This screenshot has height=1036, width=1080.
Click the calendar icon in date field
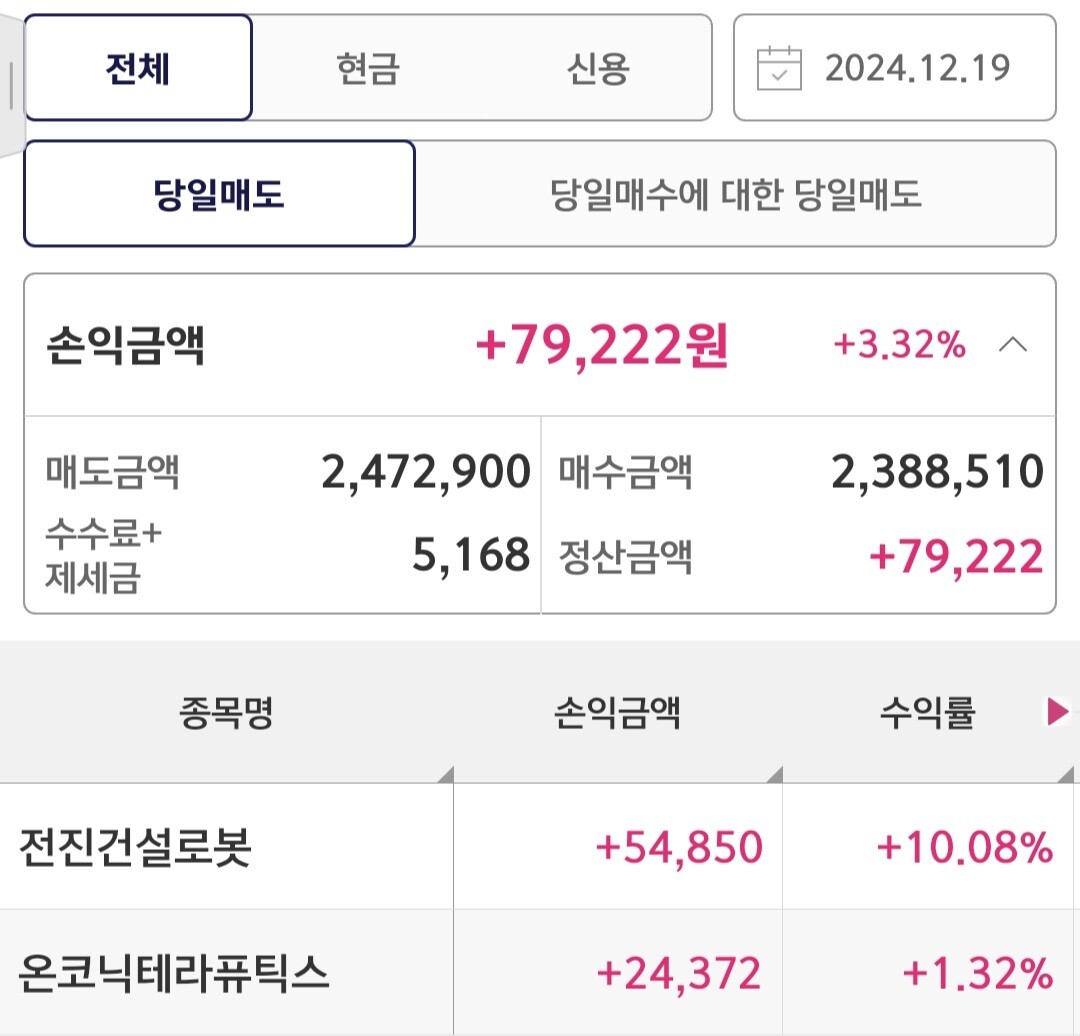pyautogui.click(x=779, y=68)
